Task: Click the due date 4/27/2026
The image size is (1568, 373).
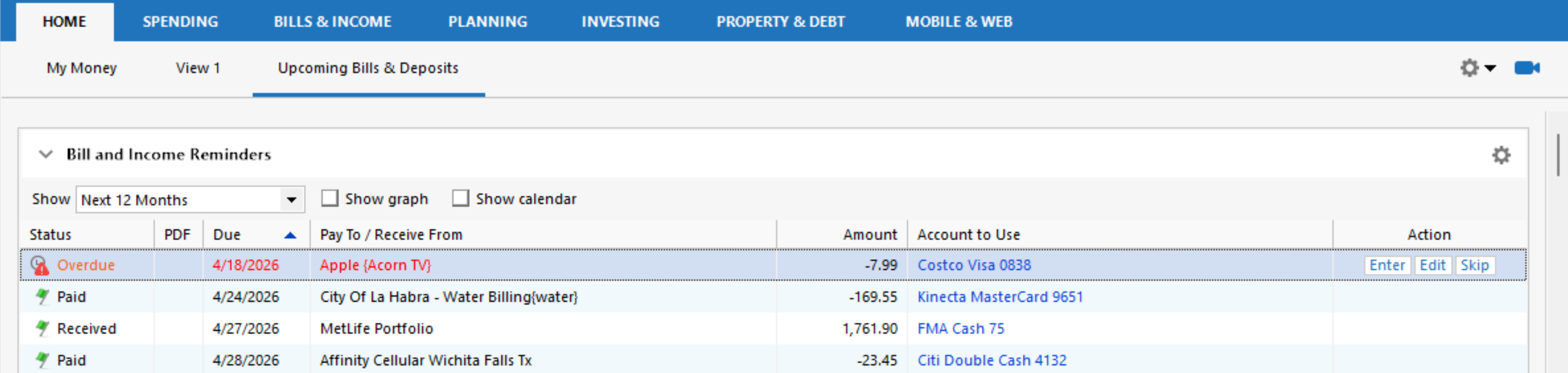Action: (x=245, y=329)
